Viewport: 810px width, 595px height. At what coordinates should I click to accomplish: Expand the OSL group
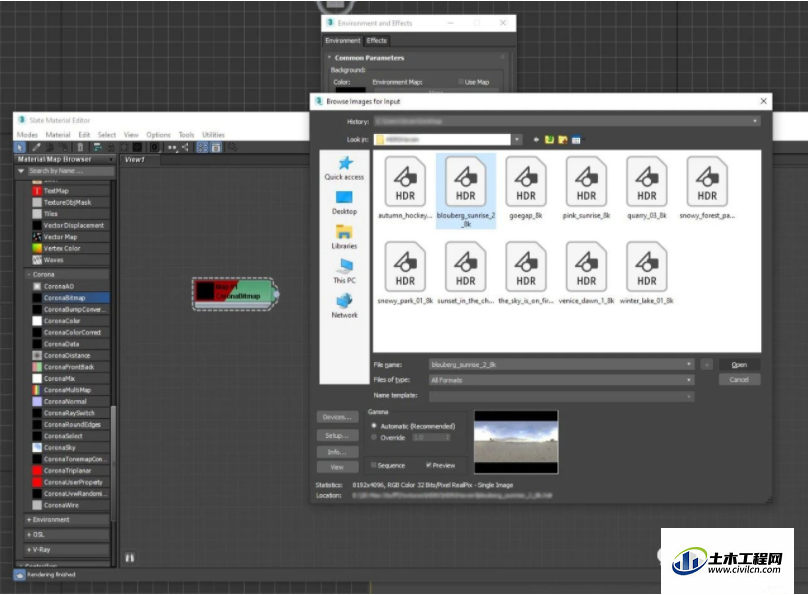(x=29, y=535)
